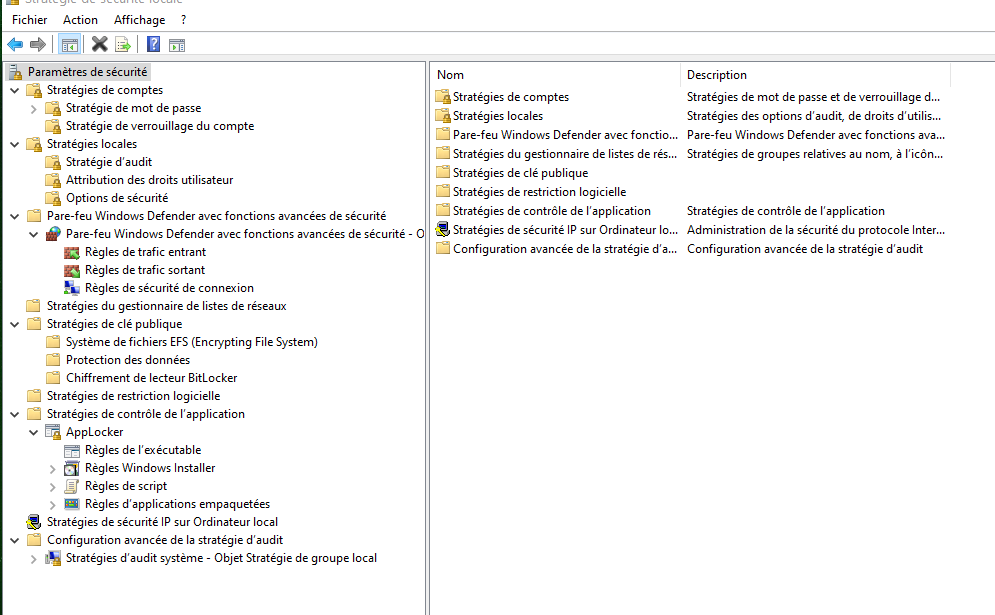Image resolution: width=995 pixels, height=615 pixels.
Task: Select Stratégies de sécurité IP icon in tree
Action: coord(34,522)
